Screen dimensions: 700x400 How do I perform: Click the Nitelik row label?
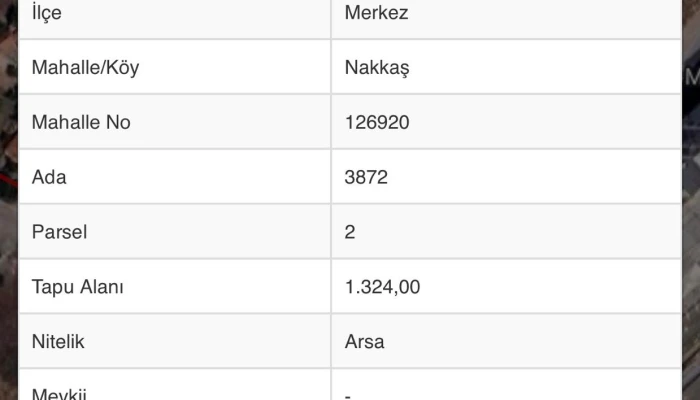click(58, 341)
